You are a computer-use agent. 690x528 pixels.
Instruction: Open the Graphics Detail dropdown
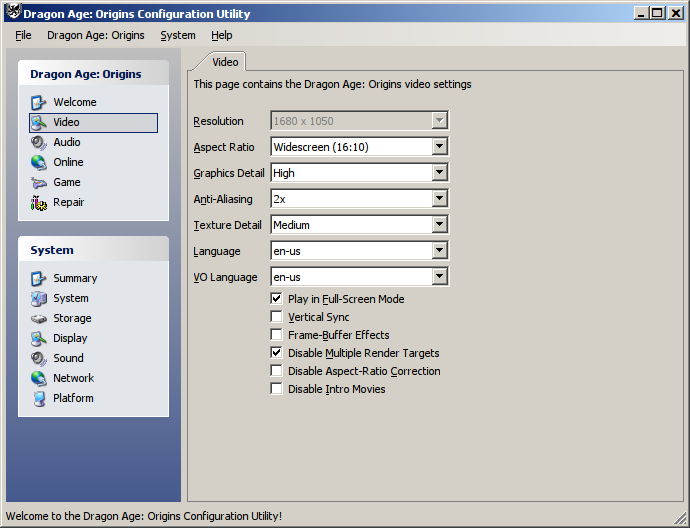click(x=439, y=172)
